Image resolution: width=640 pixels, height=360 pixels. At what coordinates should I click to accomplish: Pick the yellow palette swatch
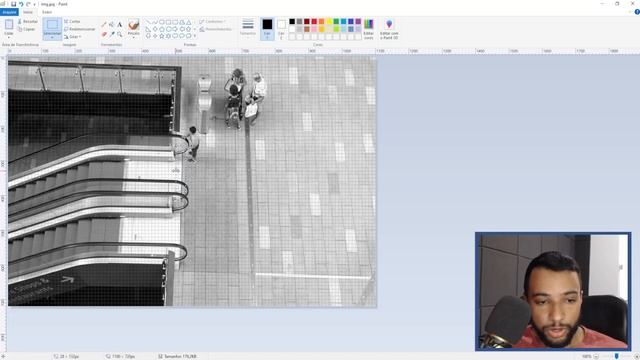[x=329, y=22]
